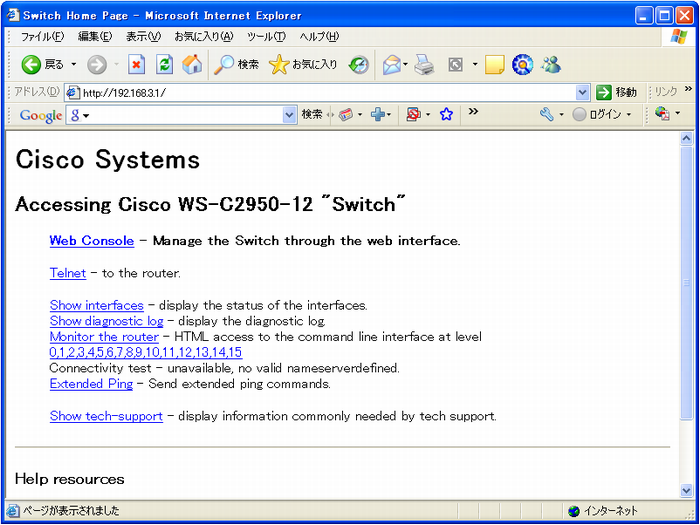Open the Web Console link

click(92, 241)
